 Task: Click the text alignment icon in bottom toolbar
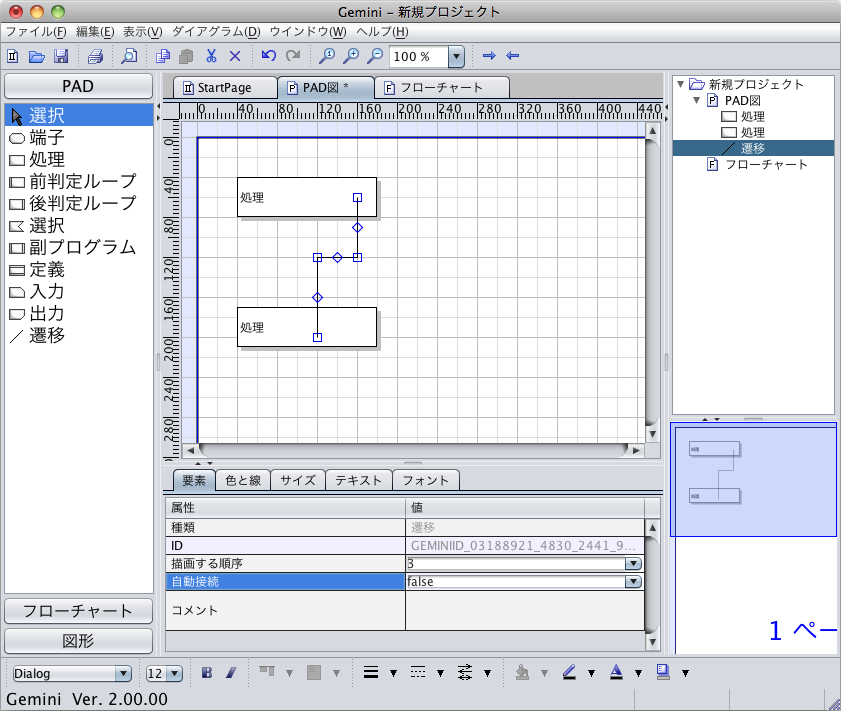click(267, 671)
